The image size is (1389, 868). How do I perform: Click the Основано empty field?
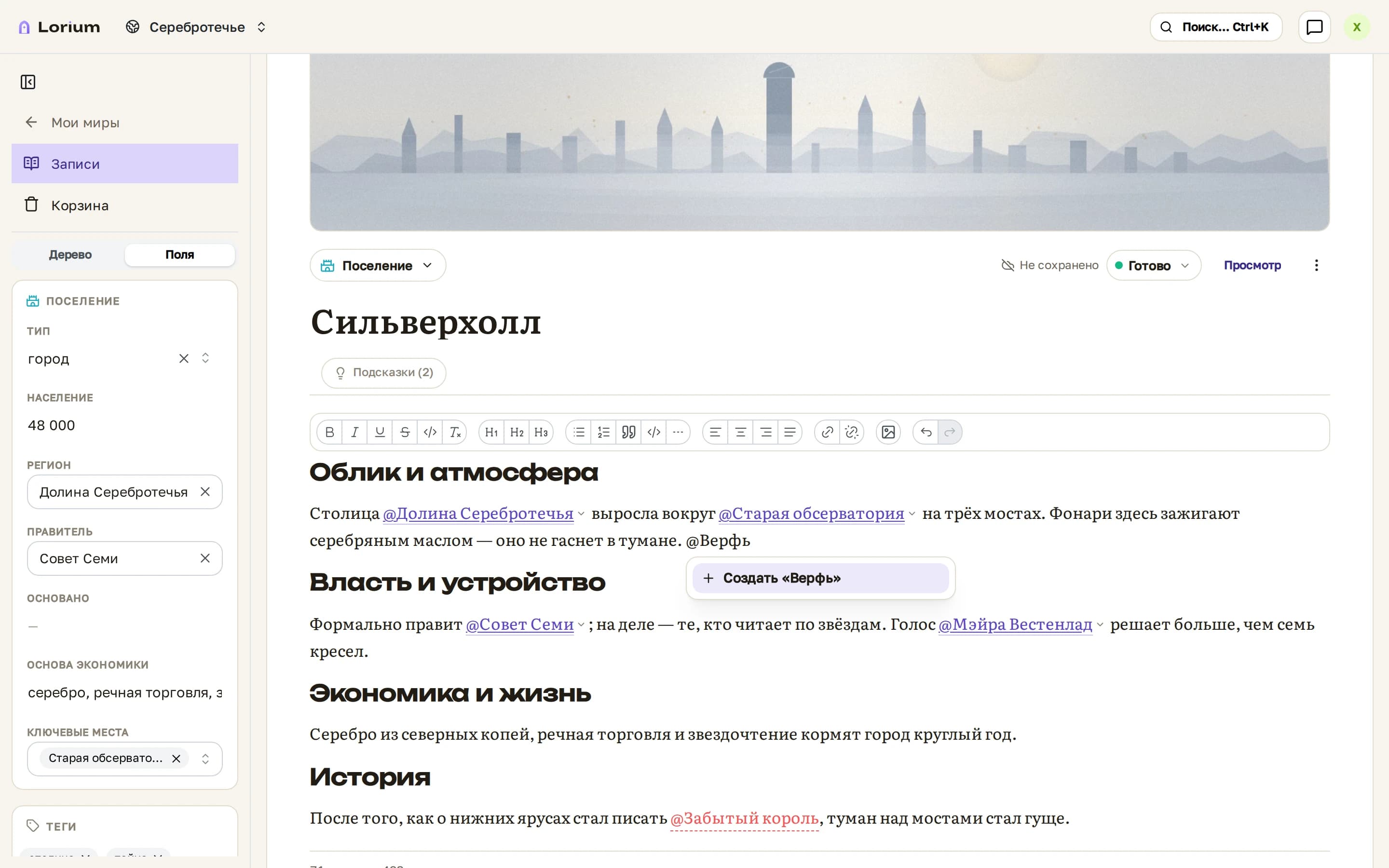point(124,626)
